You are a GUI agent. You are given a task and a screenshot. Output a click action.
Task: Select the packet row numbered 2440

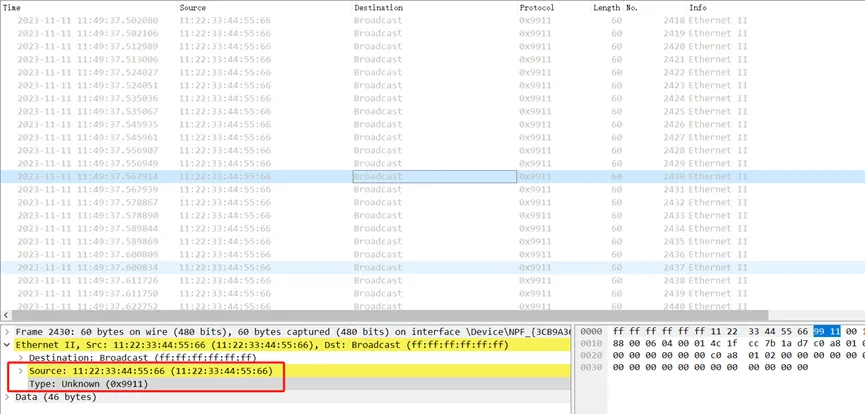click(300, 306)
